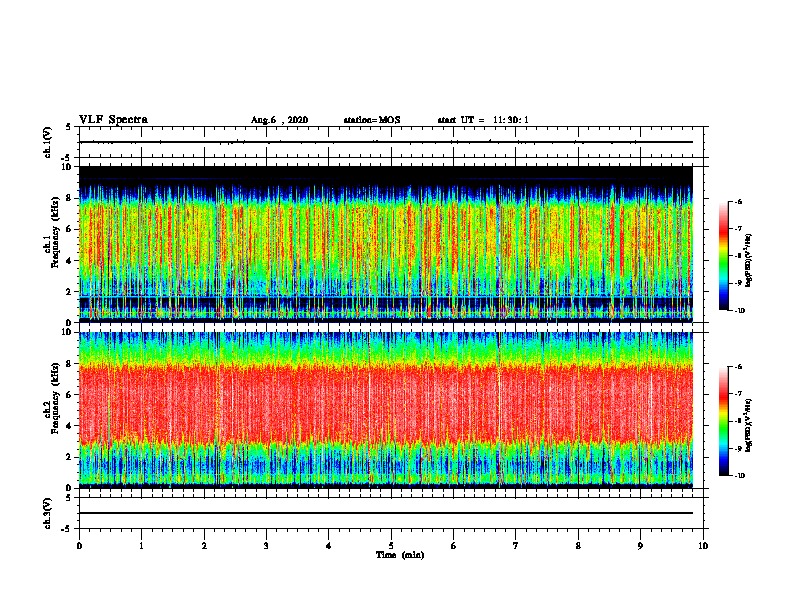792x612 pixels.
Task: Click the "Time (min)" axis title
Action: coord(400,555)
